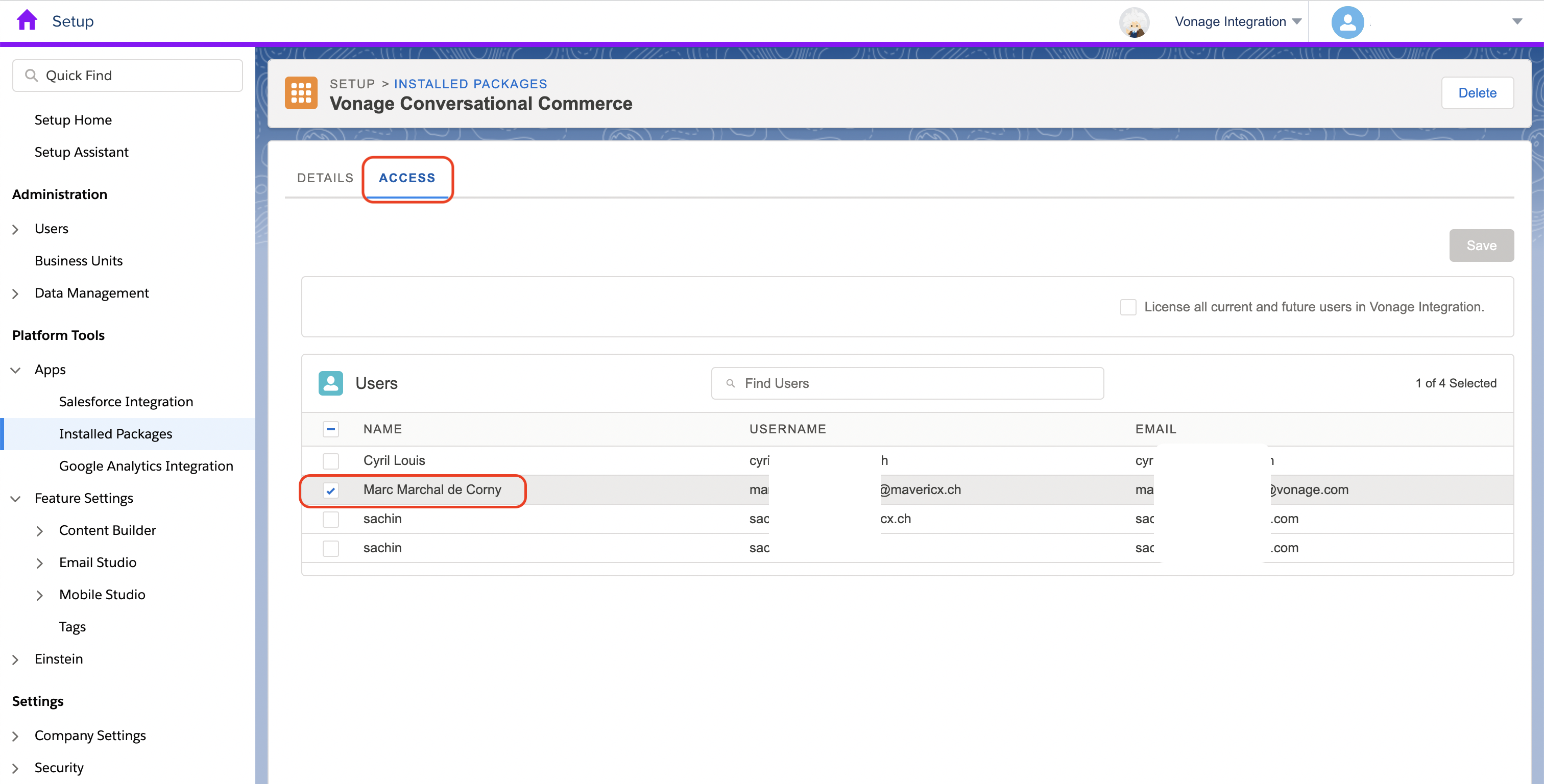Click the Marc Marchal de Corny name
This screenshot has width=1544, height=784.
coord(432,489)
